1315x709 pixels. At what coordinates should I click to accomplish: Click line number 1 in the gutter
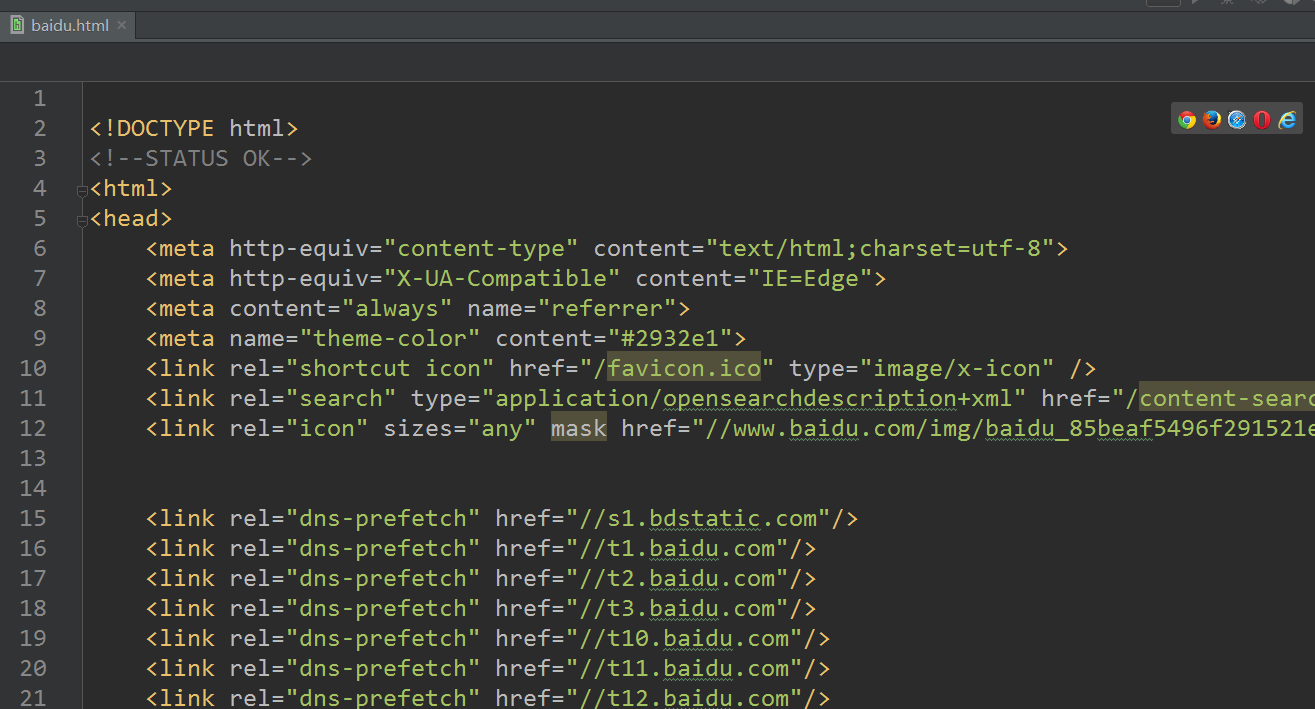pyautogui.click(x=39, y=98)
